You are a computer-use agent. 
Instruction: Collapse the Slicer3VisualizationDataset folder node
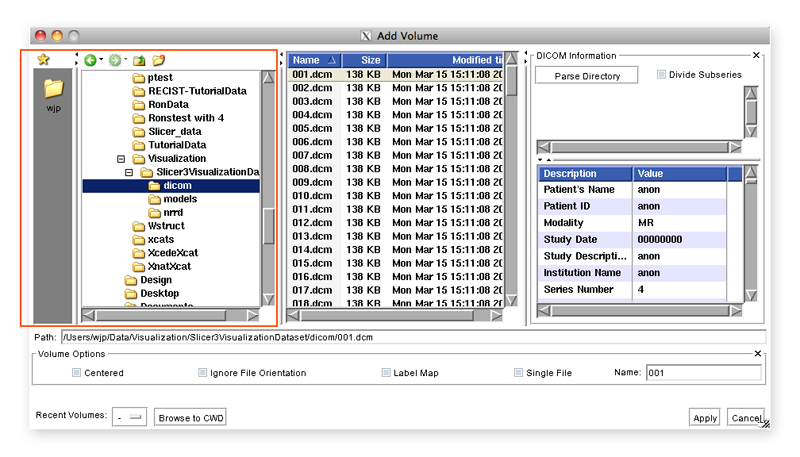[132, 172]
